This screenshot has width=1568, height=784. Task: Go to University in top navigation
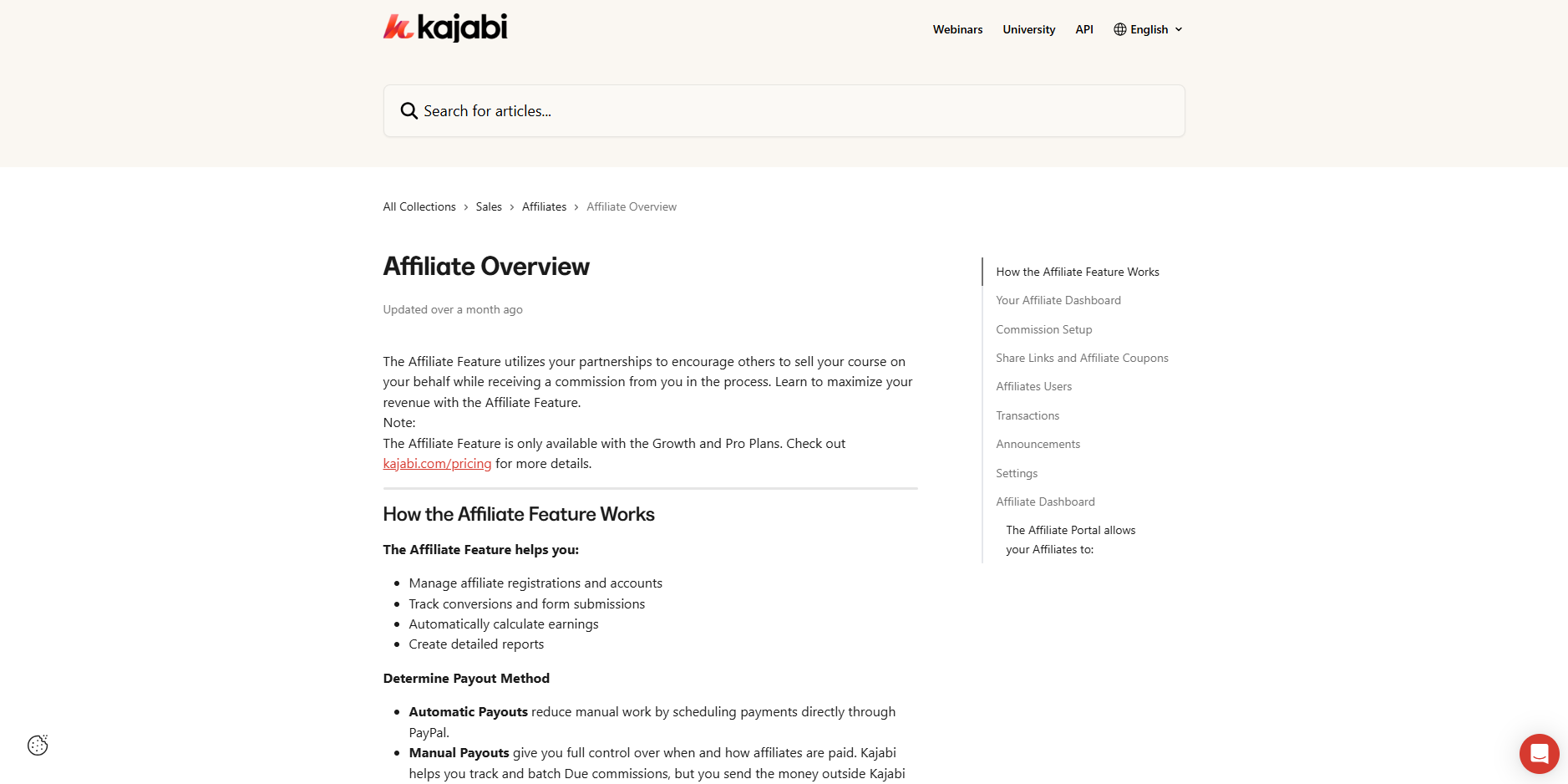(x=1028, y=29)
